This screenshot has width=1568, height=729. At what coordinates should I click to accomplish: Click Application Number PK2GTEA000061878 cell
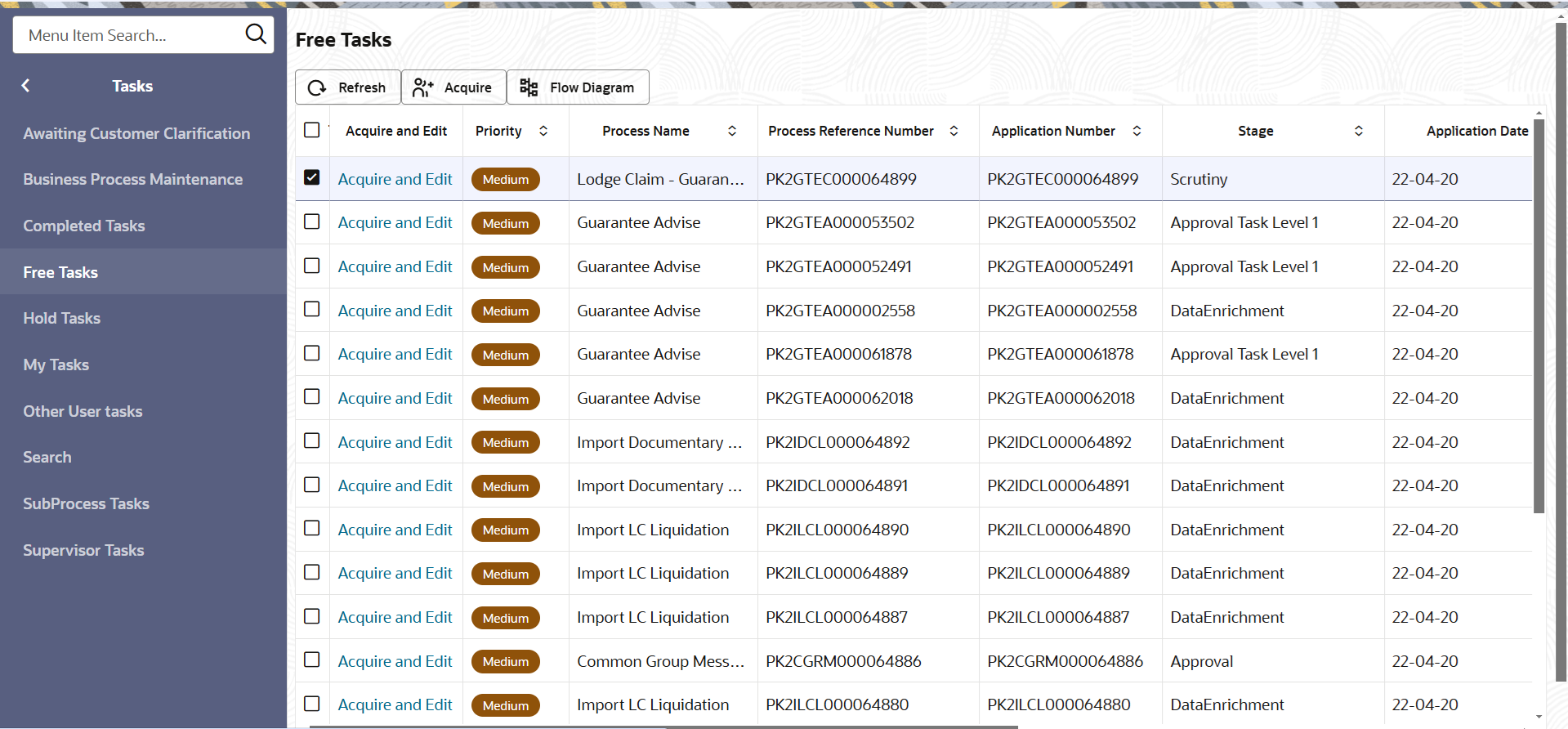(1060, 354)
